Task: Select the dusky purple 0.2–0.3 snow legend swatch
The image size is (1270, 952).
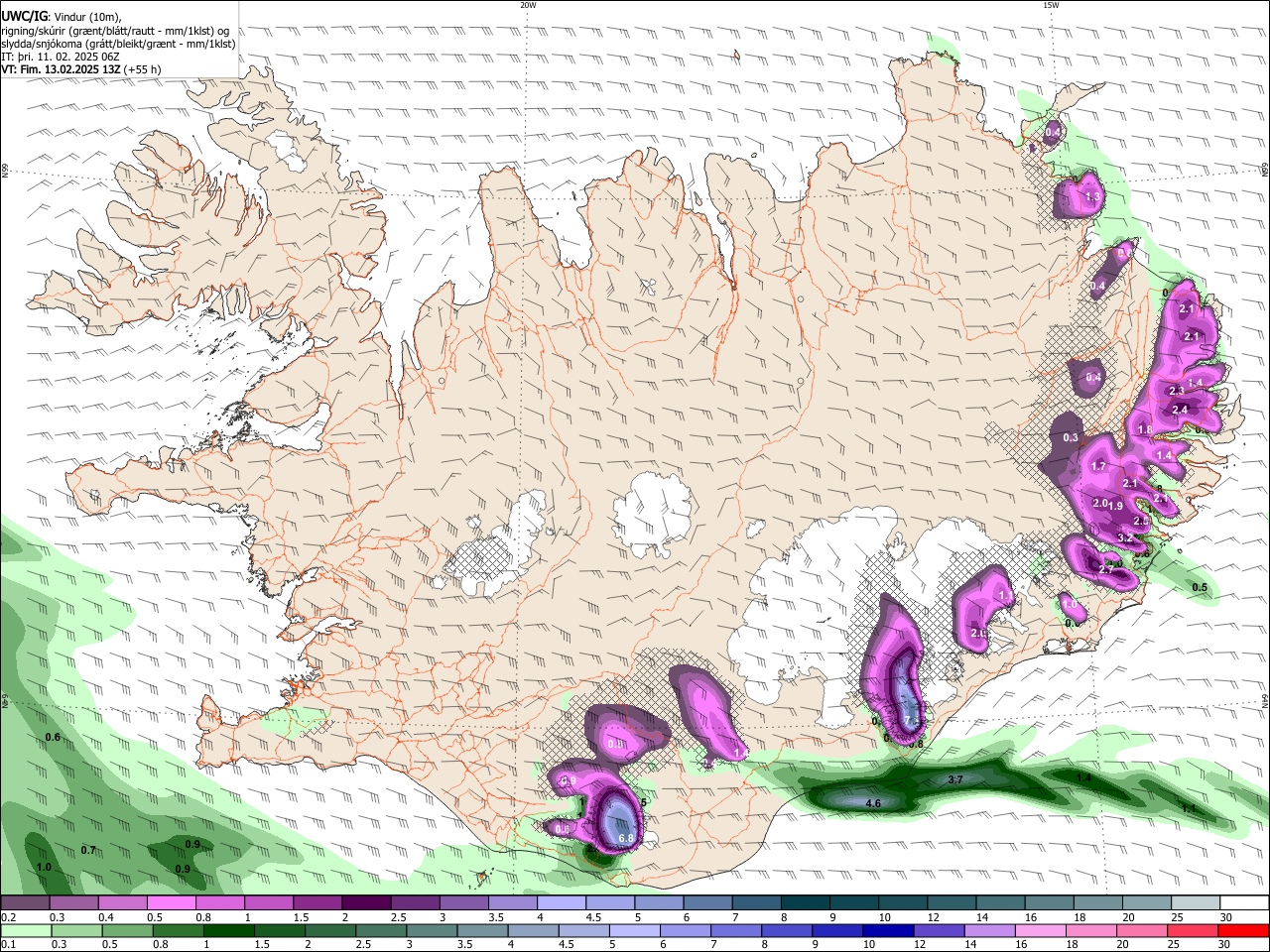Action: pos(25,902)
